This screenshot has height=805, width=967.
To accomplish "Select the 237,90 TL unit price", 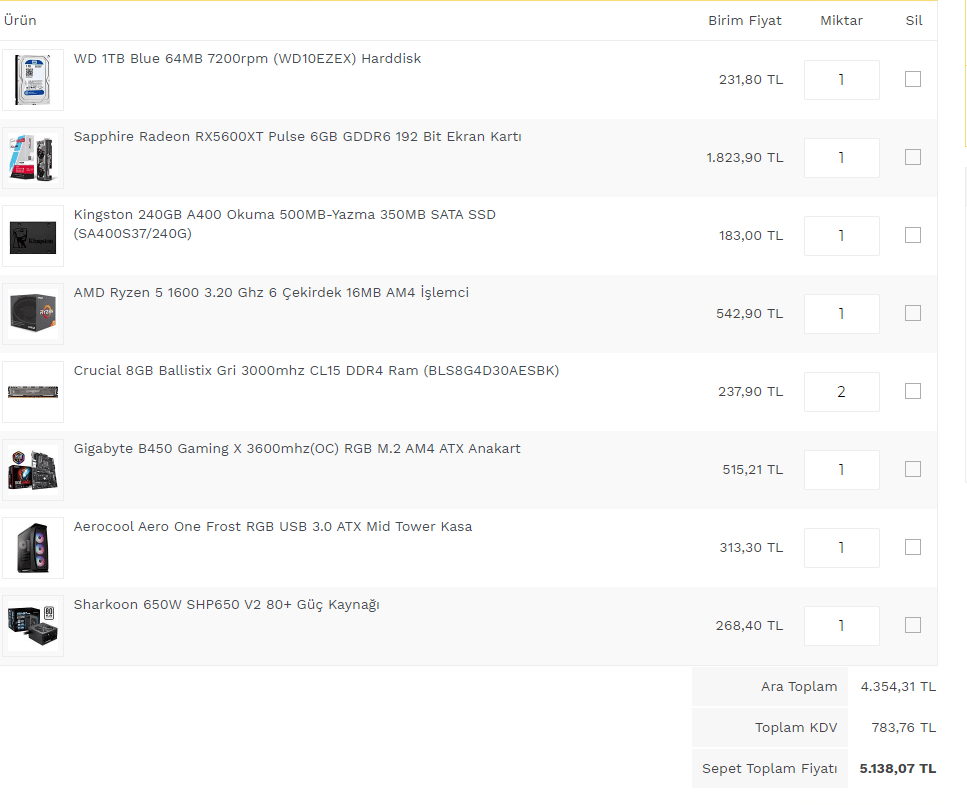I will [x=751, y=392].
